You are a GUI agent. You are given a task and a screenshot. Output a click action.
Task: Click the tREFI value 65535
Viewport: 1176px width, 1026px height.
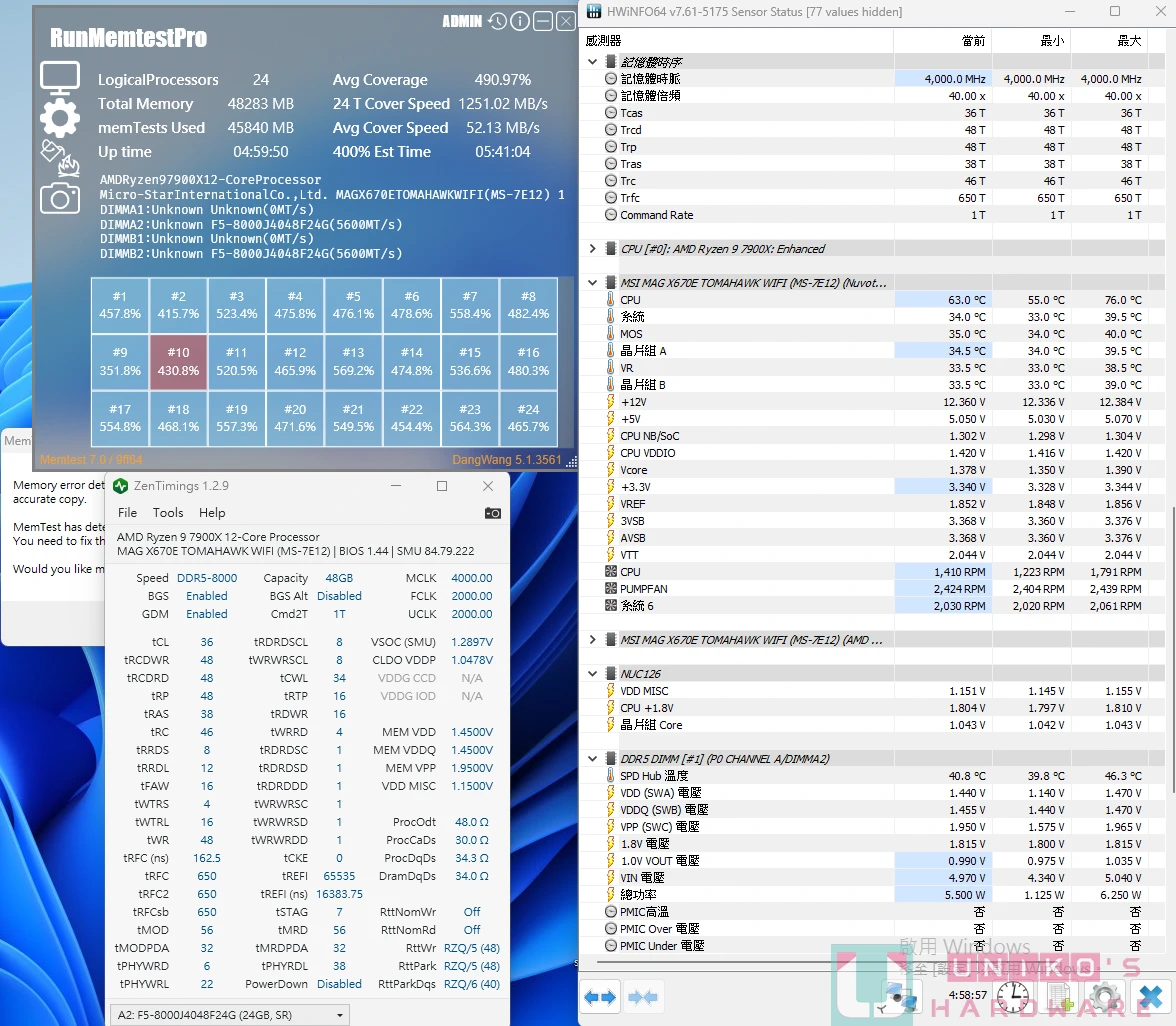pyautogui.click(x=339, y=876)
